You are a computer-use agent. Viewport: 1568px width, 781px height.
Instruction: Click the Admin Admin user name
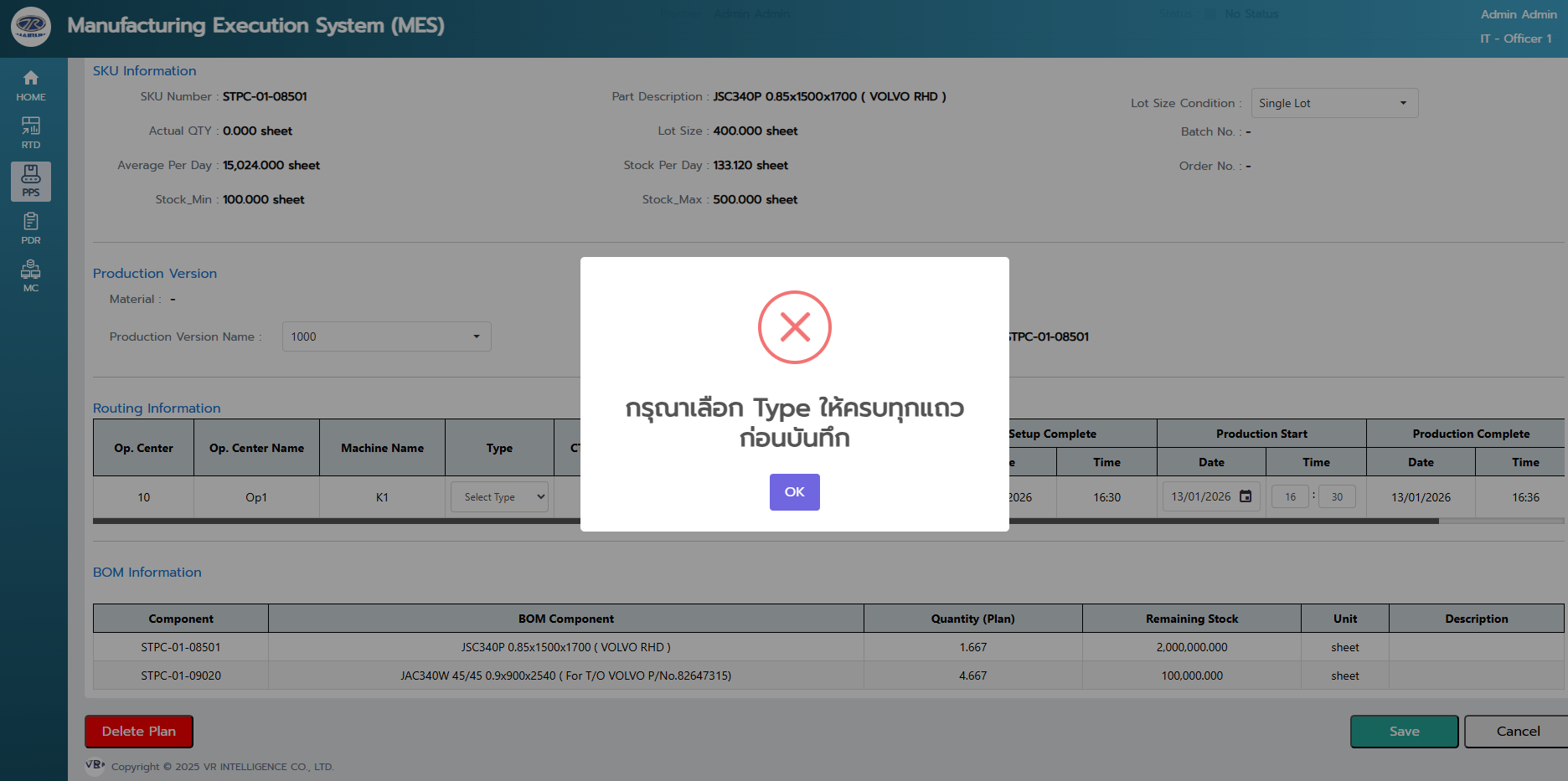pyautogui.click(x=1518, y=14)
